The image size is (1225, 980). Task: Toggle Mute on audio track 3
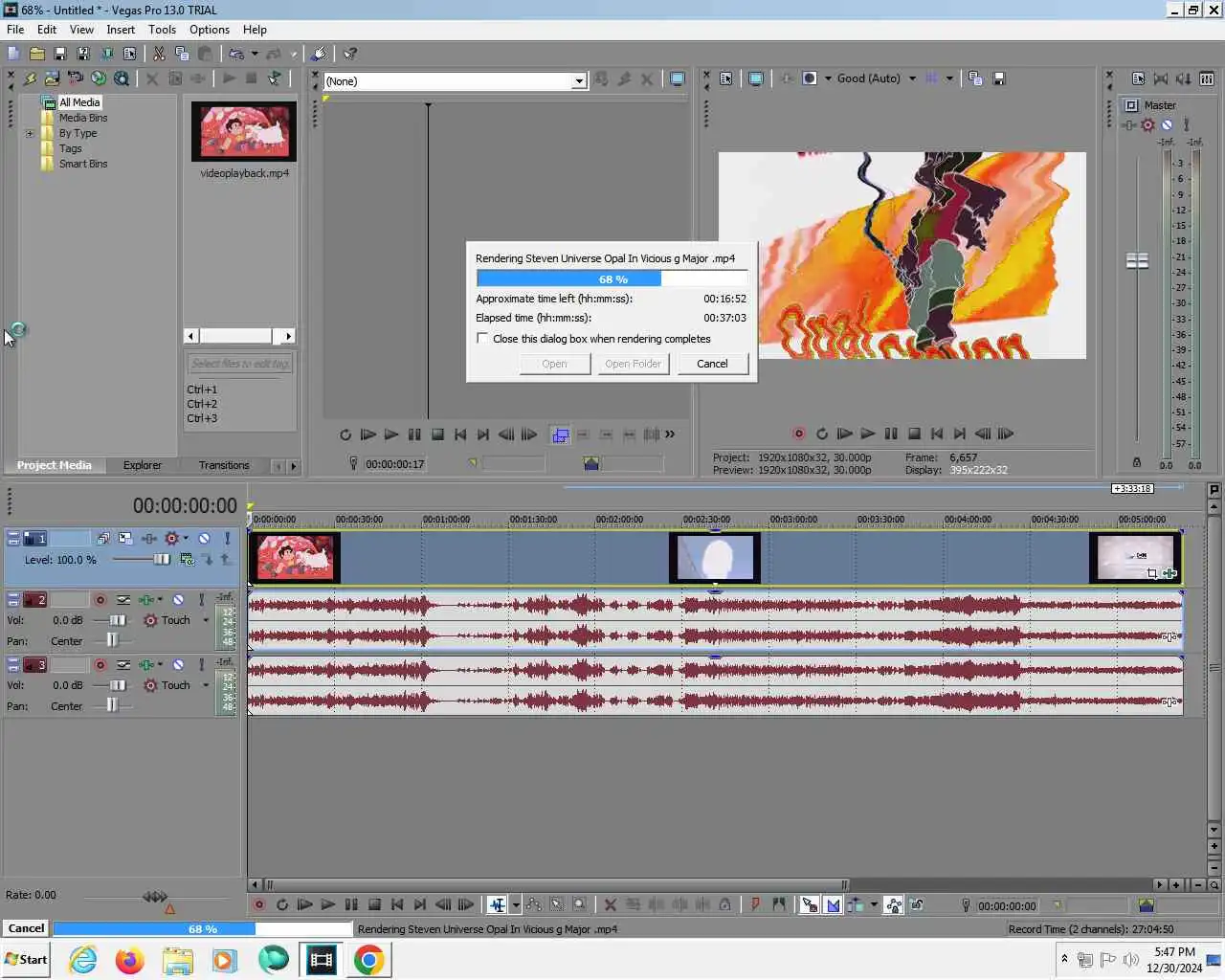point(178,665)
